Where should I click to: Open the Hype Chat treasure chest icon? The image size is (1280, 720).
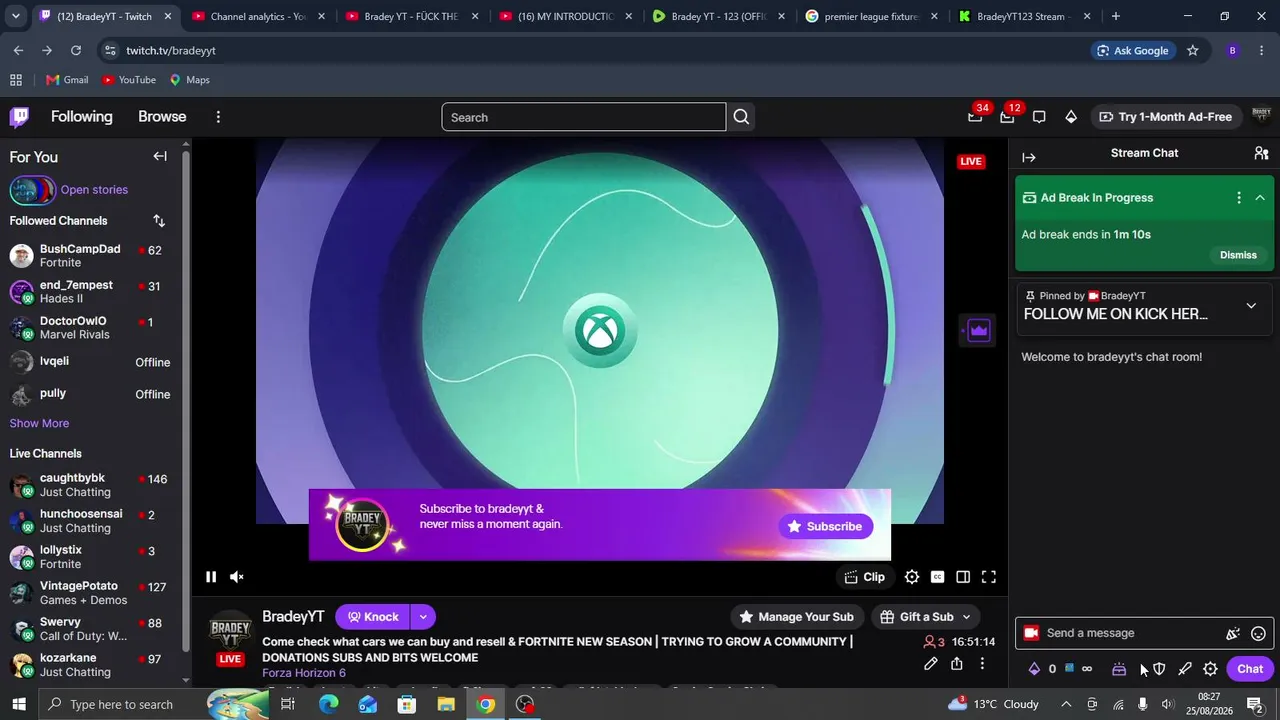coord(1119,669)
